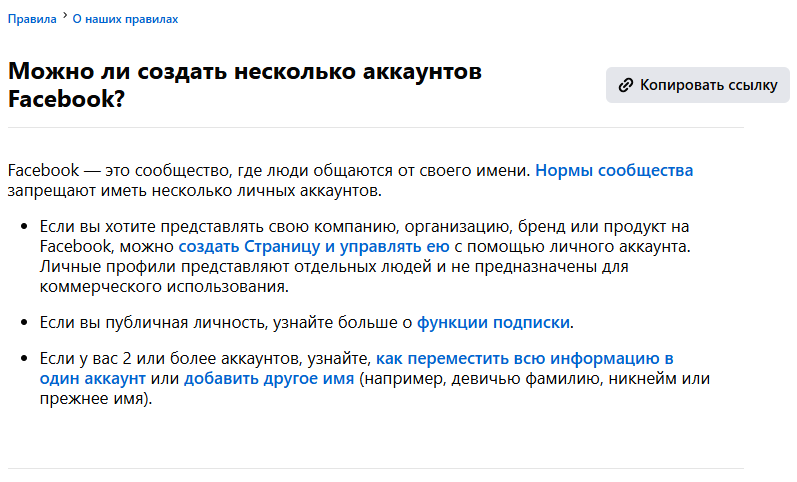The height and width of the screenshot is (482, 797).
Task: Open the О наших правилах breadcrumb
Action: (x=125, y=19)
